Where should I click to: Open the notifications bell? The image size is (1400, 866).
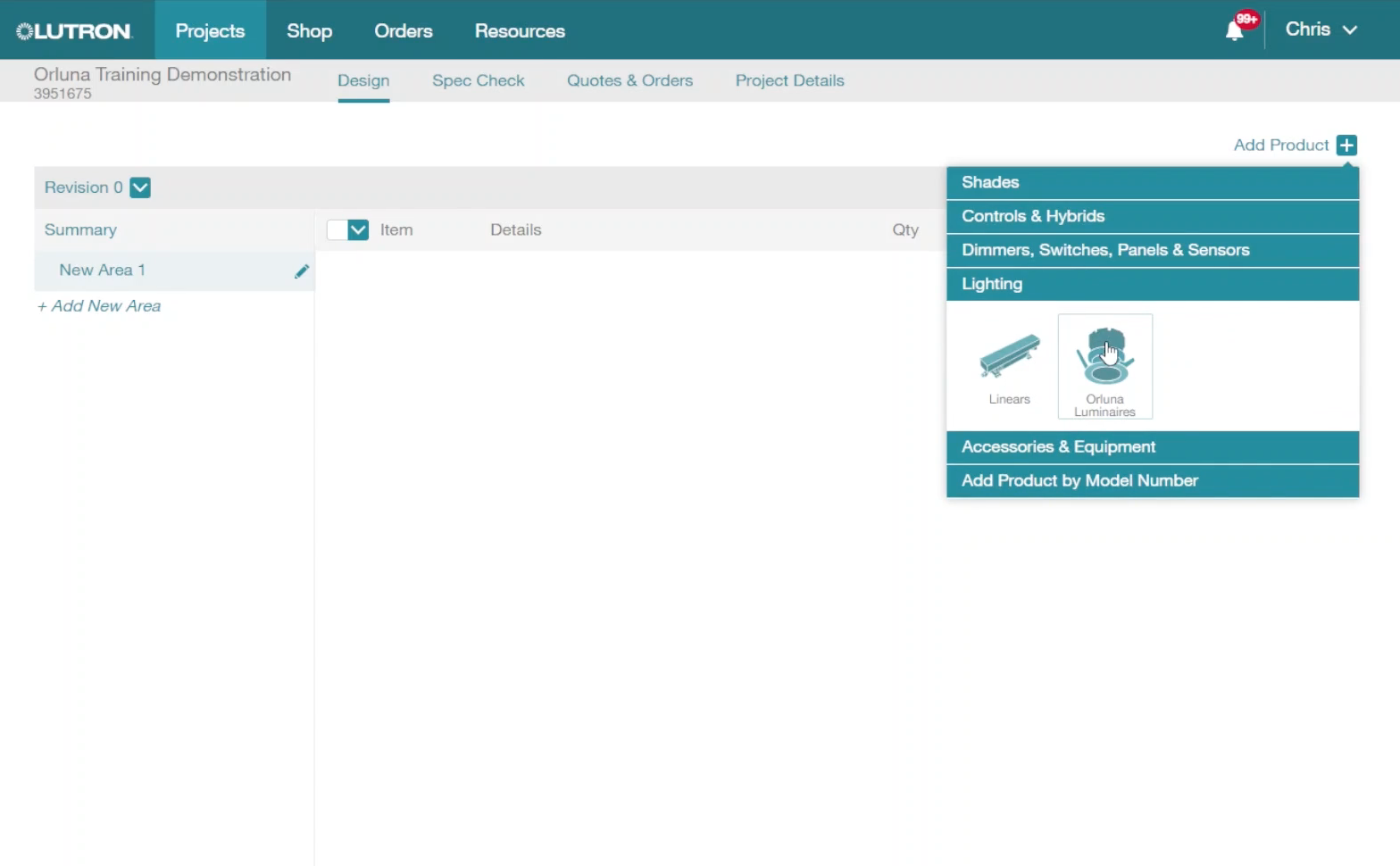tap(1234, 31)
